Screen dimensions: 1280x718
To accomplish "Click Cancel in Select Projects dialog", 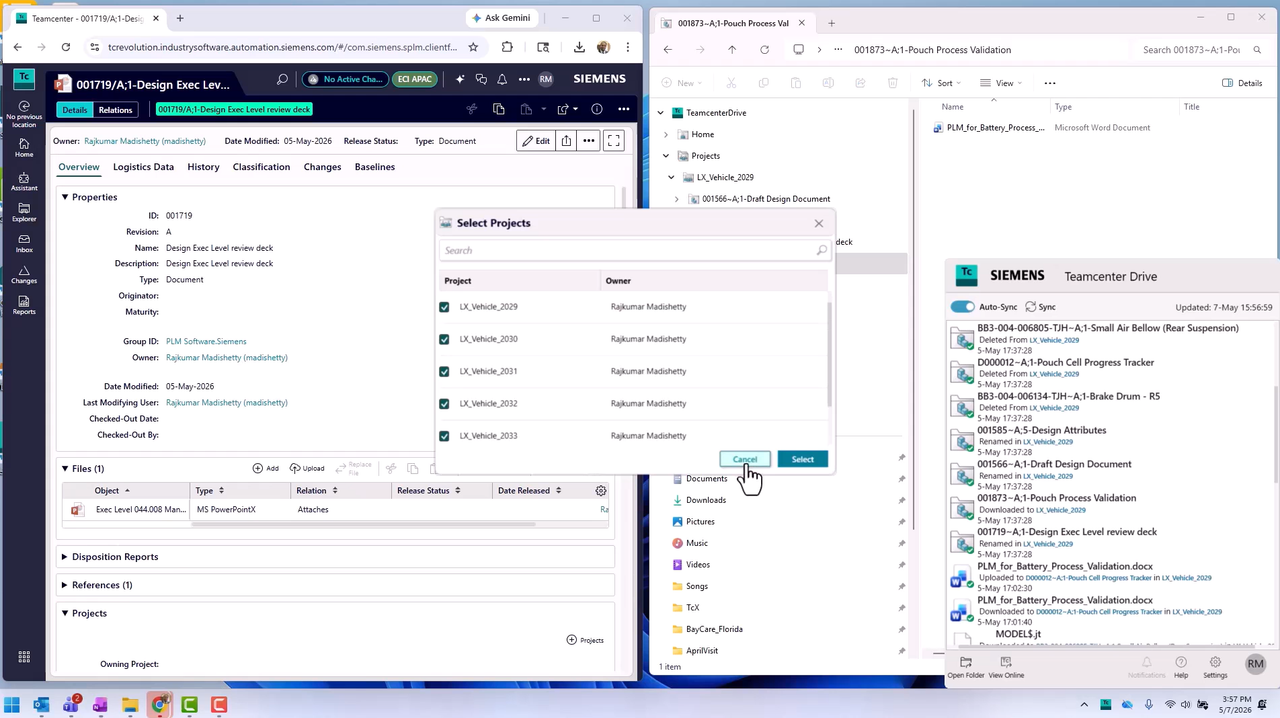I will [745, 459].
